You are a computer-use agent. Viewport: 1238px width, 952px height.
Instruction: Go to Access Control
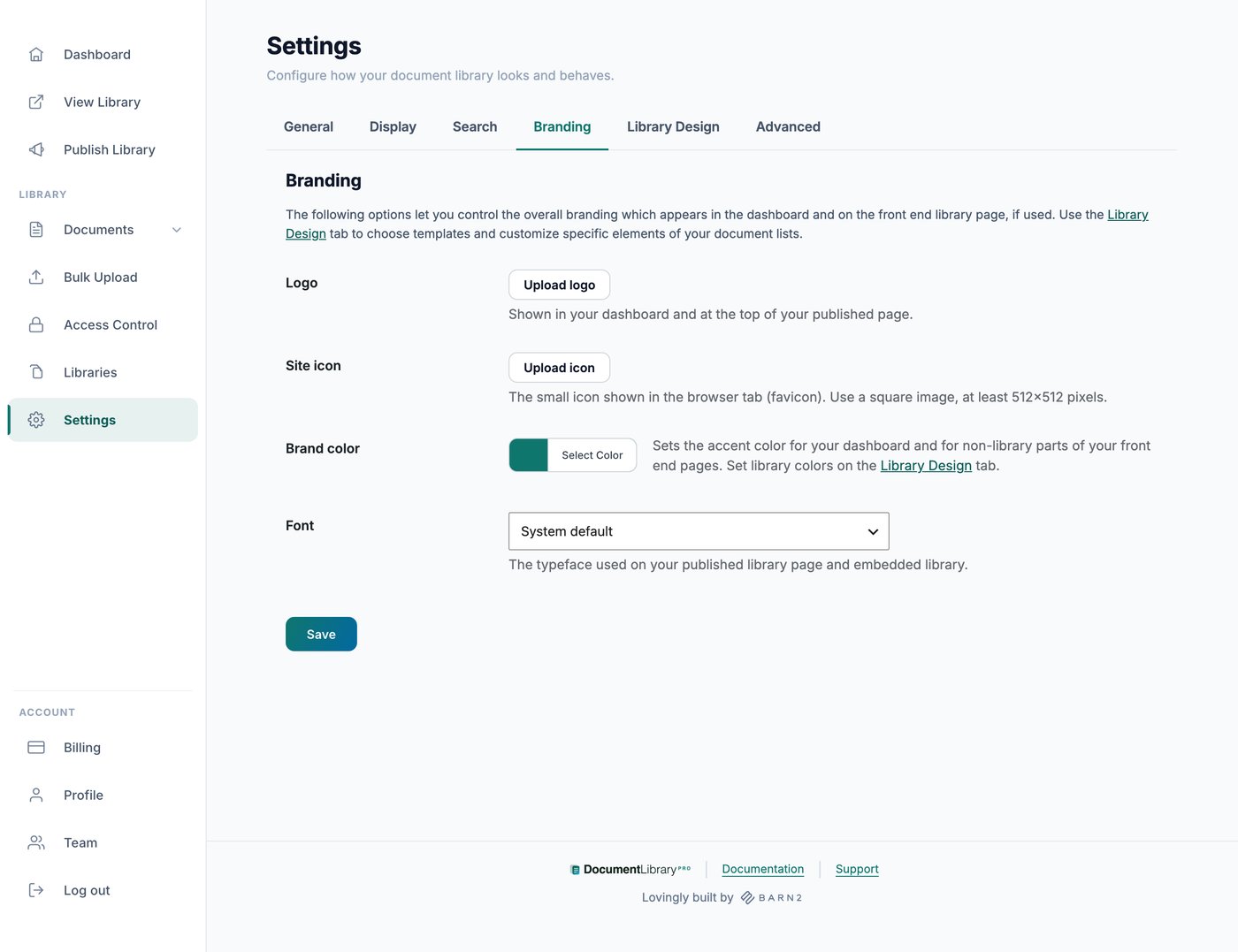pos(103,325)
